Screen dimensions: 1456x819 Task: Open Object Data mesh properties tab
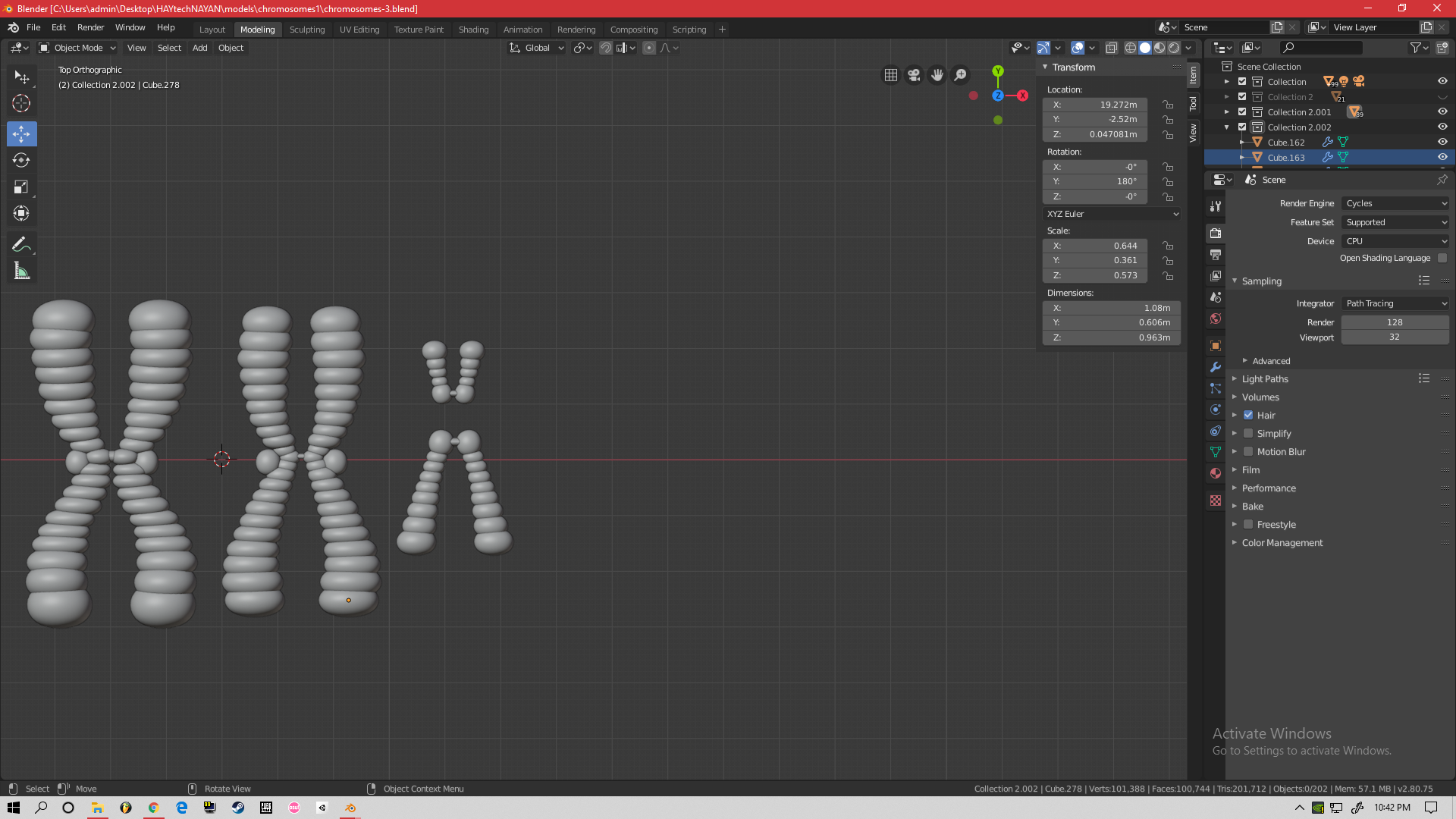1216,452
